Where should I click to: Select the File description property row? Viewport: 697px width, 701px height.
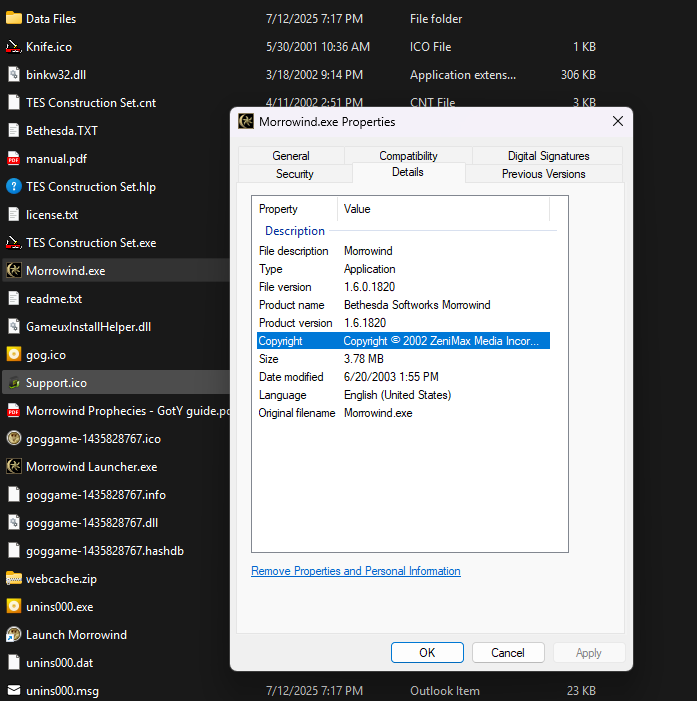click(403, 251)
